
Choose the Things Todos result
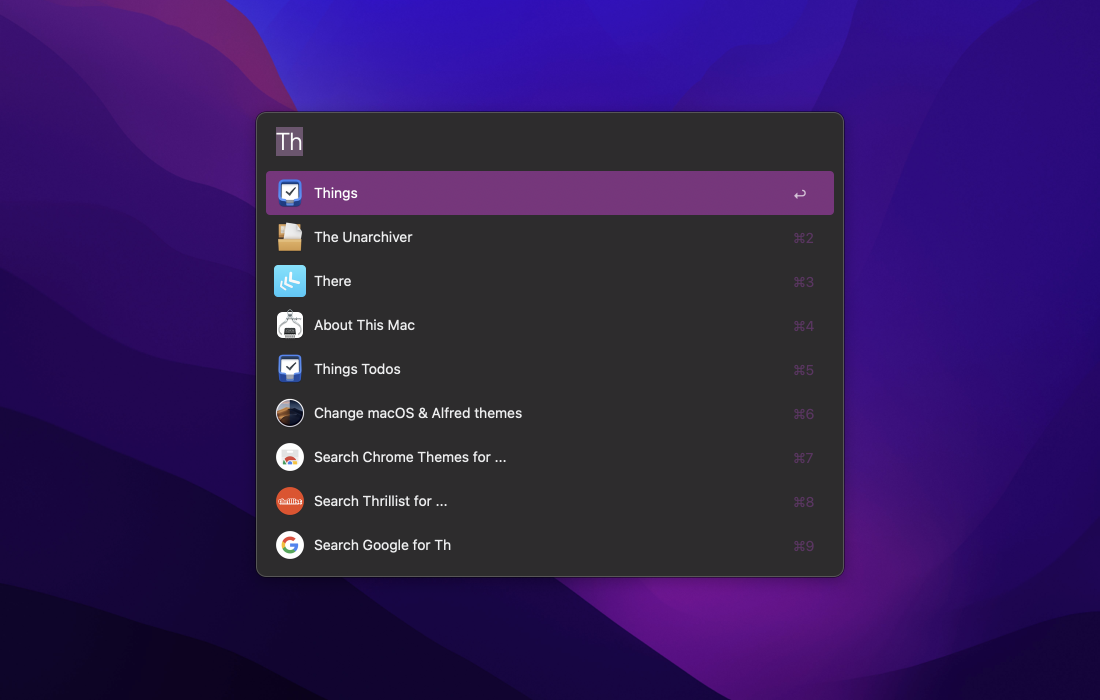click(x=550, y=369)
